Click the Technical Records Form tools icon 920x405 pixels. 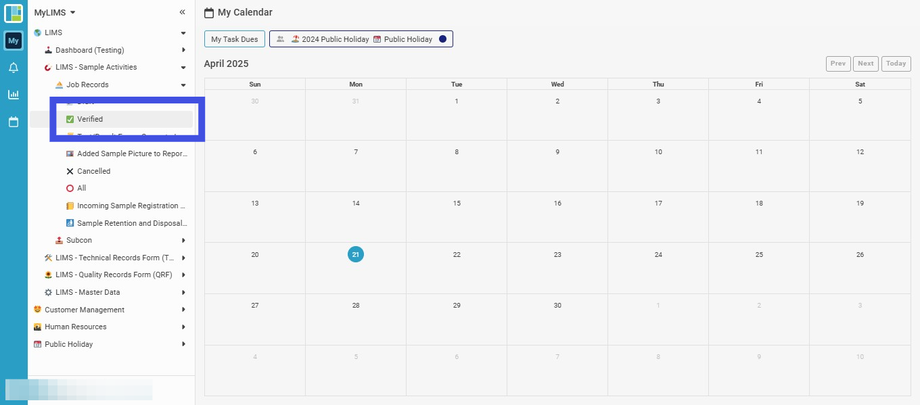[x=48, y=258]
